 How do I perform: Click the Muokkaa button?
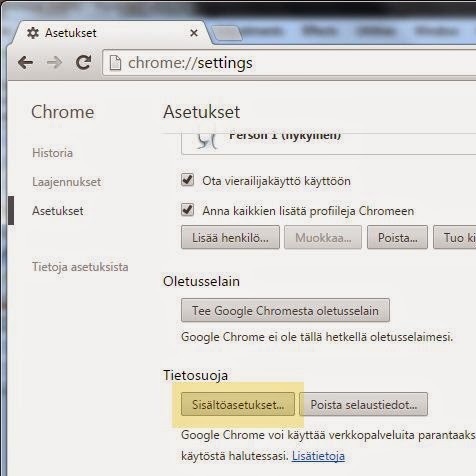click(323, 237)
